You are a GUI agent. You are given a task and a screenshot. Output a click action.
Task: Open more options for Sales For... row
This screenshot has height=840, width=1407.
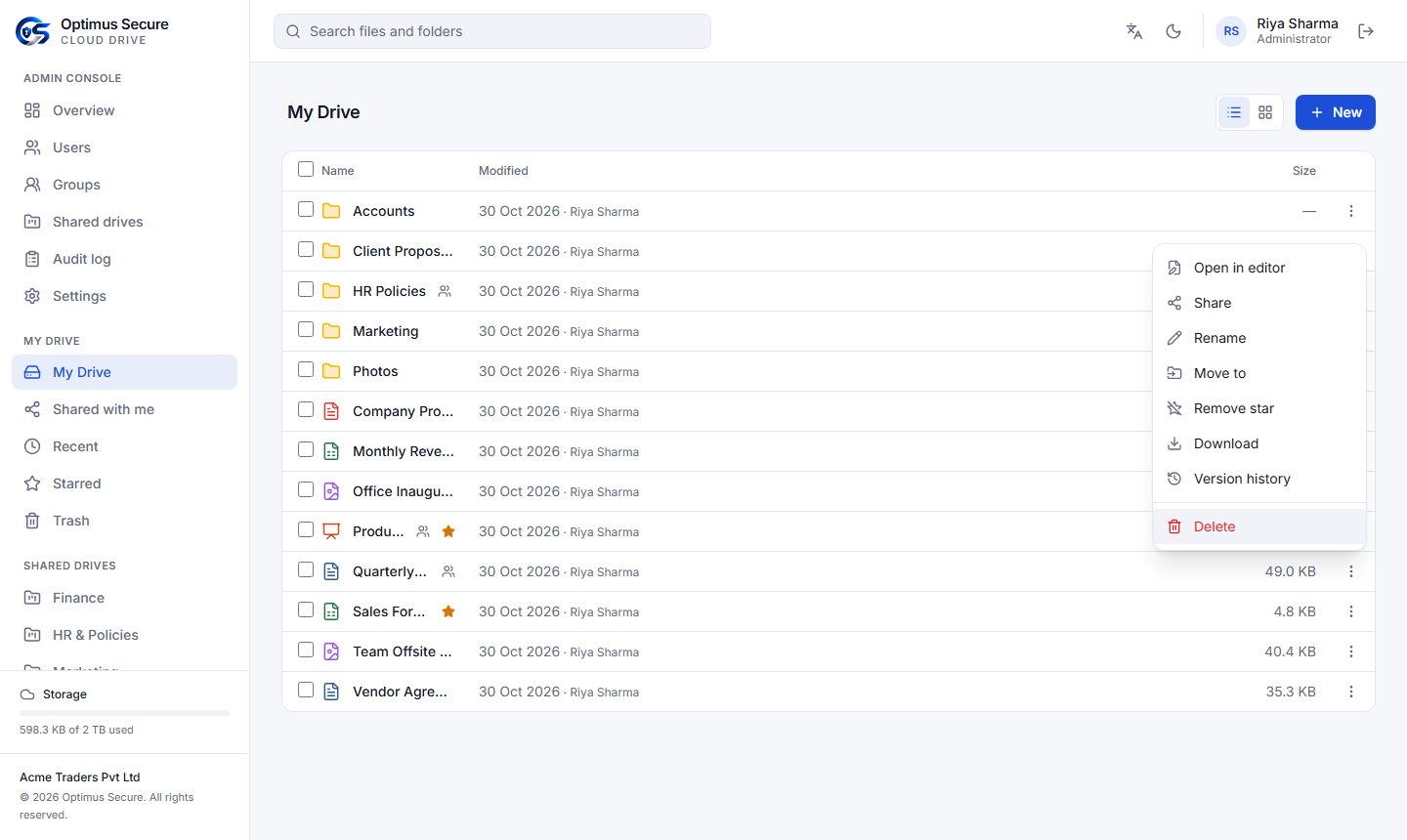click(1351, 611)
